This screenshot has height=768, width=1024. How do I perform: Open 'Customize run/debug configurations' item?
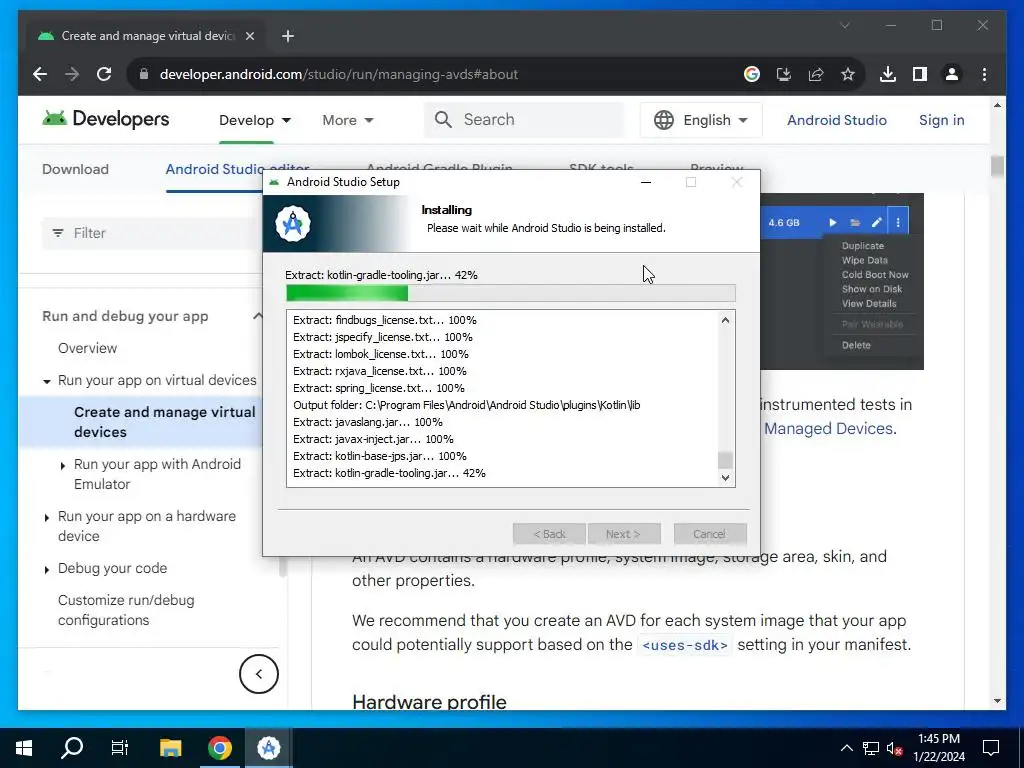click(x=126, y=610)
